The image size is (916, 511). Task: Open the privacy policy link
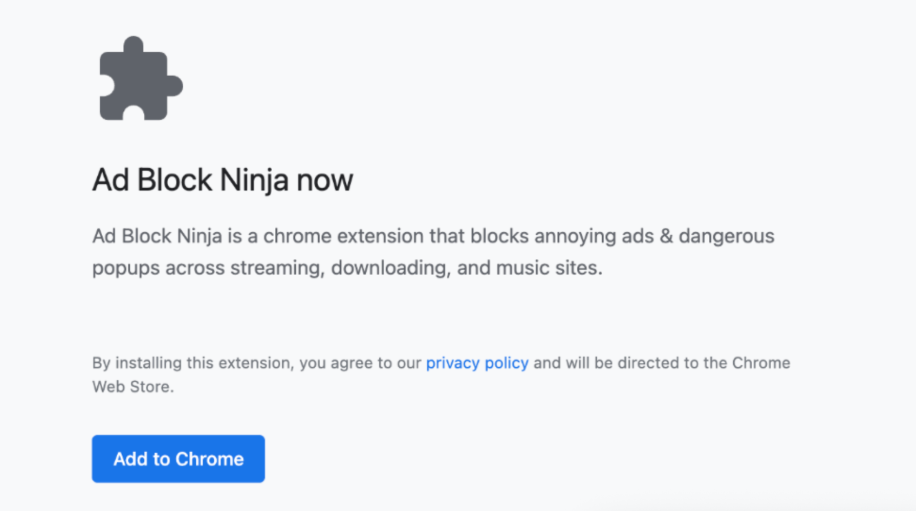point(477,363)
